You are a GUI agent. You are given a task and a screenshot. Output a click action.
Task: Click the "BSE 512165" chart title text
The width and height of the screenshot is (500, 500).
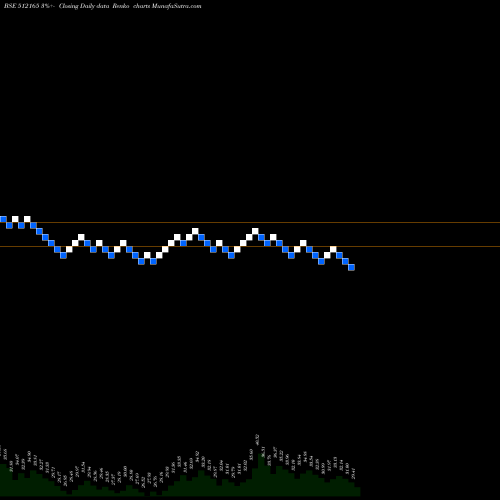22,6
